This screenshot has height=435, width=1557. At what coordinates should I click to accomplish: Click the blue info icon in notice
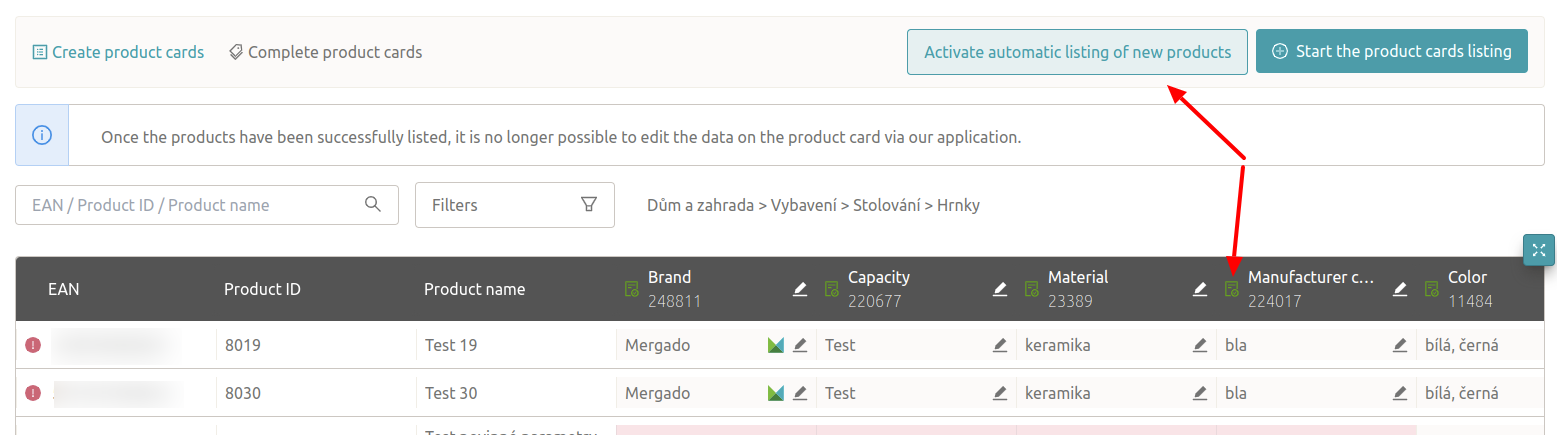(42, 135)
